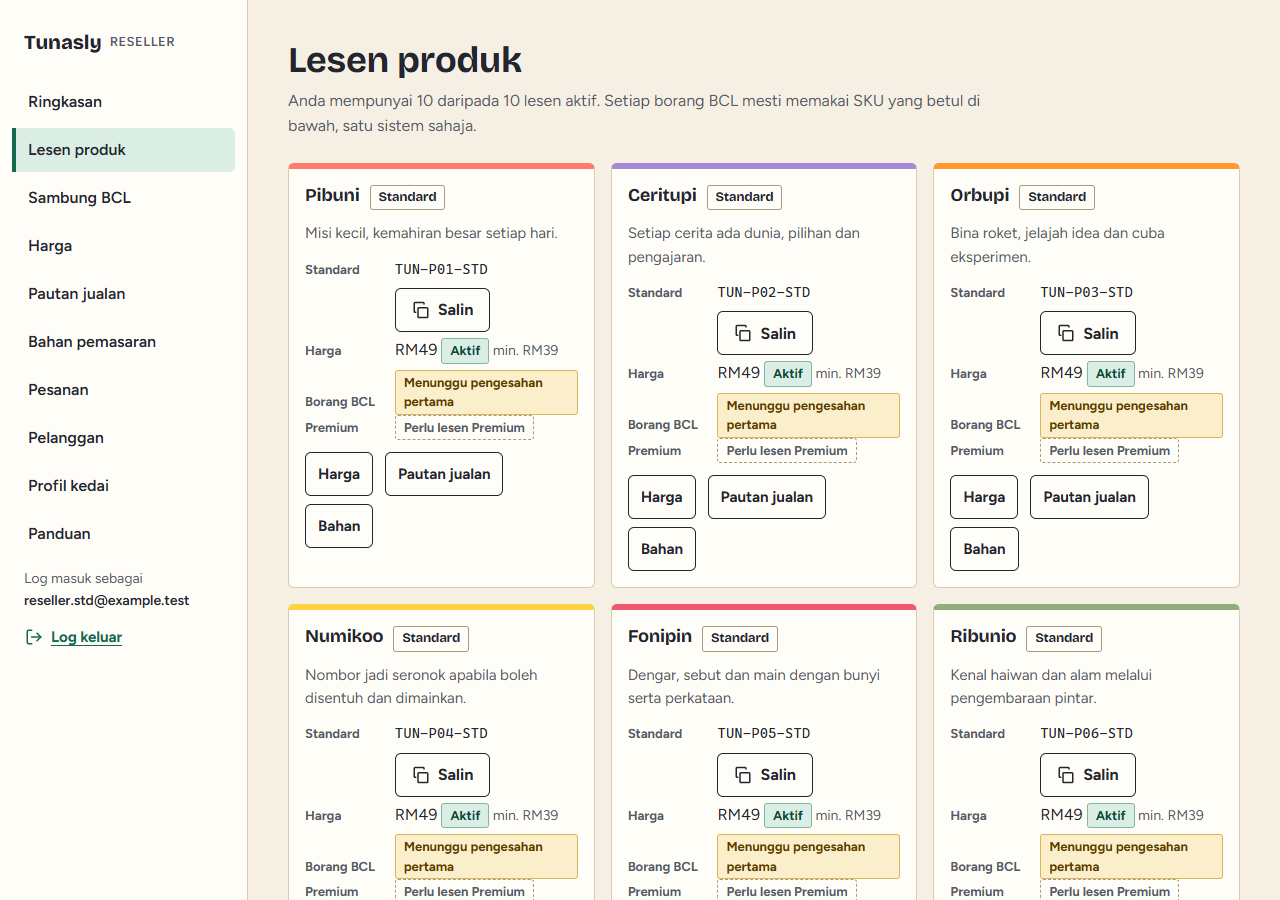Click the reseller.std@example.test email text

coord(107,601)
